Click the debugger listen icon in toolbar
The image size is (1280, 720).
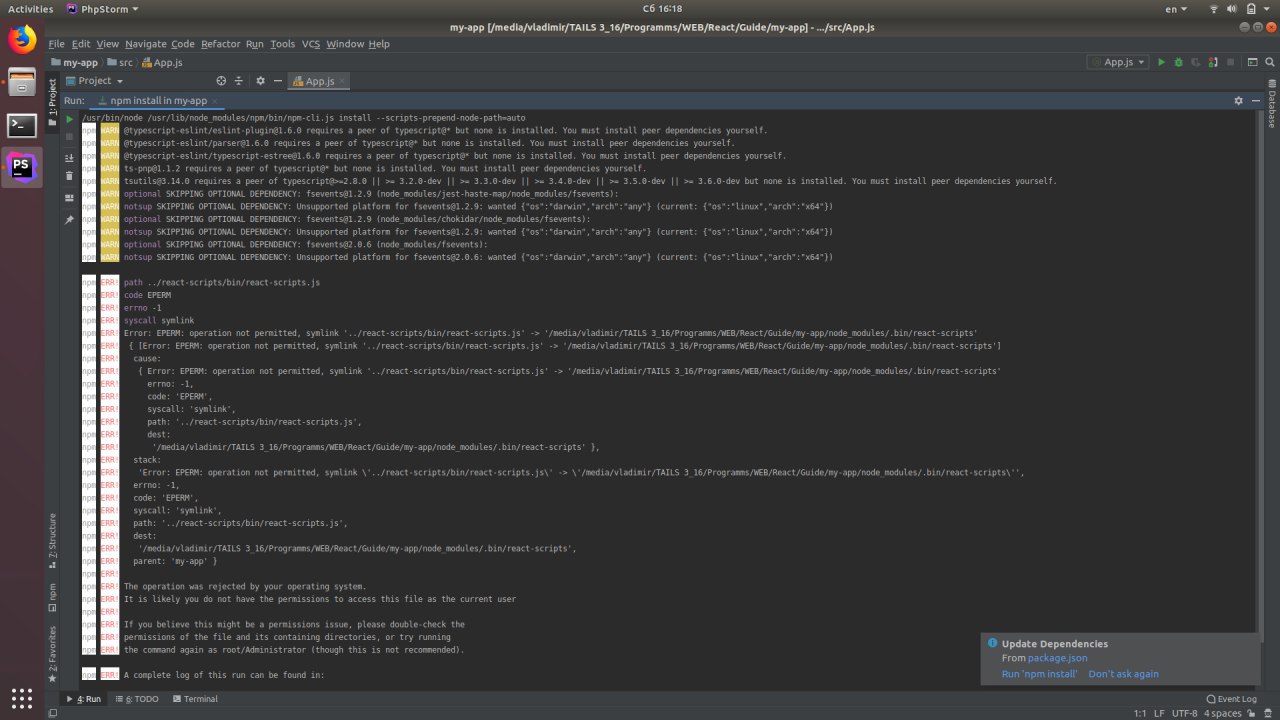coord(1213,62)
